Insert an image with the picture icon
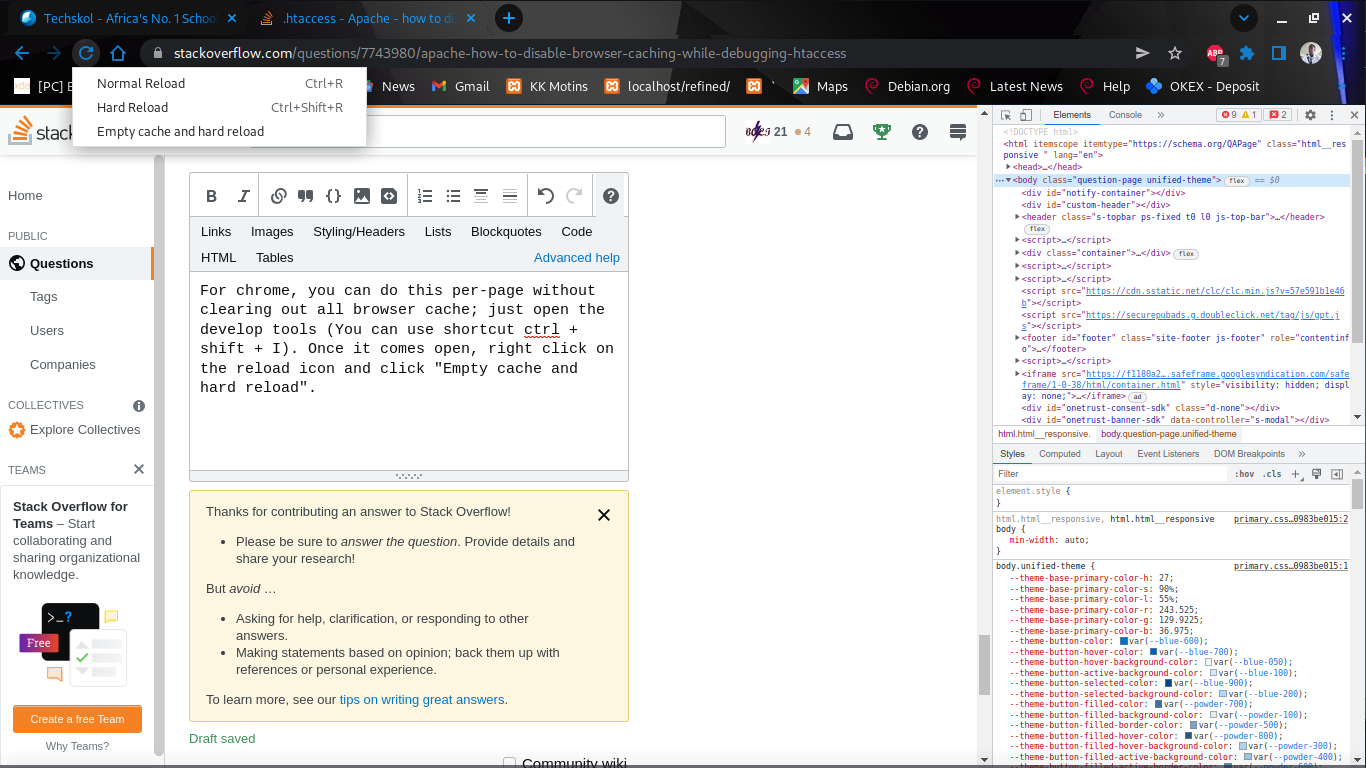 click(x=362, y=196)
